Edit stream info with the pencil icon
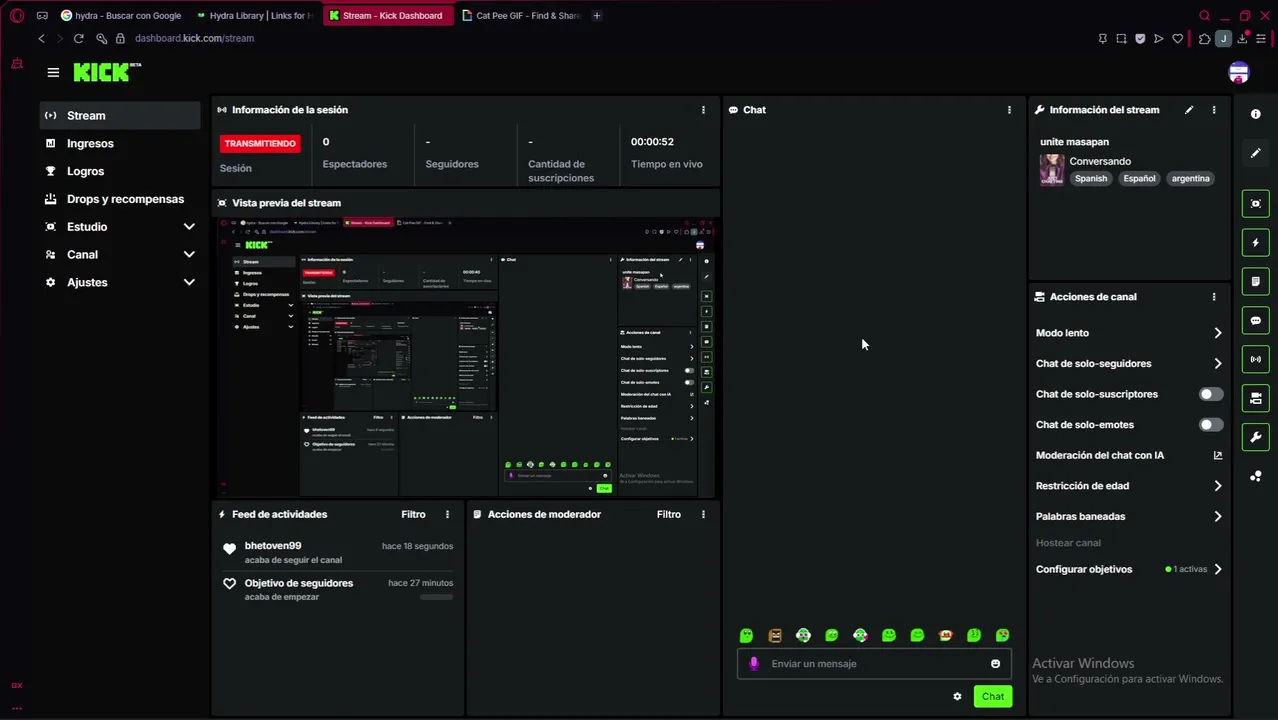This screenshot has height=720, width=1278. point(1189,110)
